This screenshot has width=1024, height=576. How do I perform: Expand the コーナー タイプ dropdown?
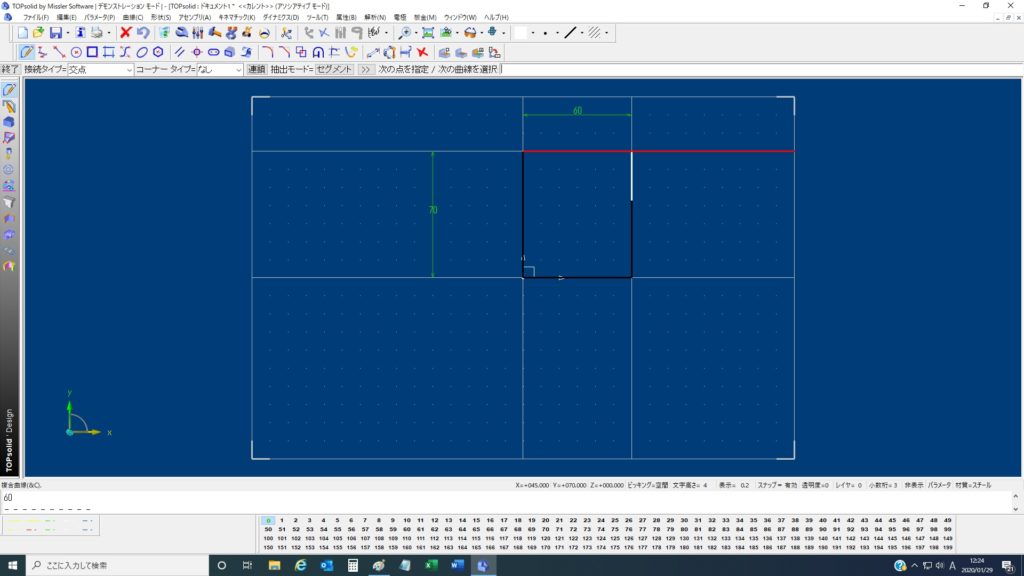(x=238, y=70)
